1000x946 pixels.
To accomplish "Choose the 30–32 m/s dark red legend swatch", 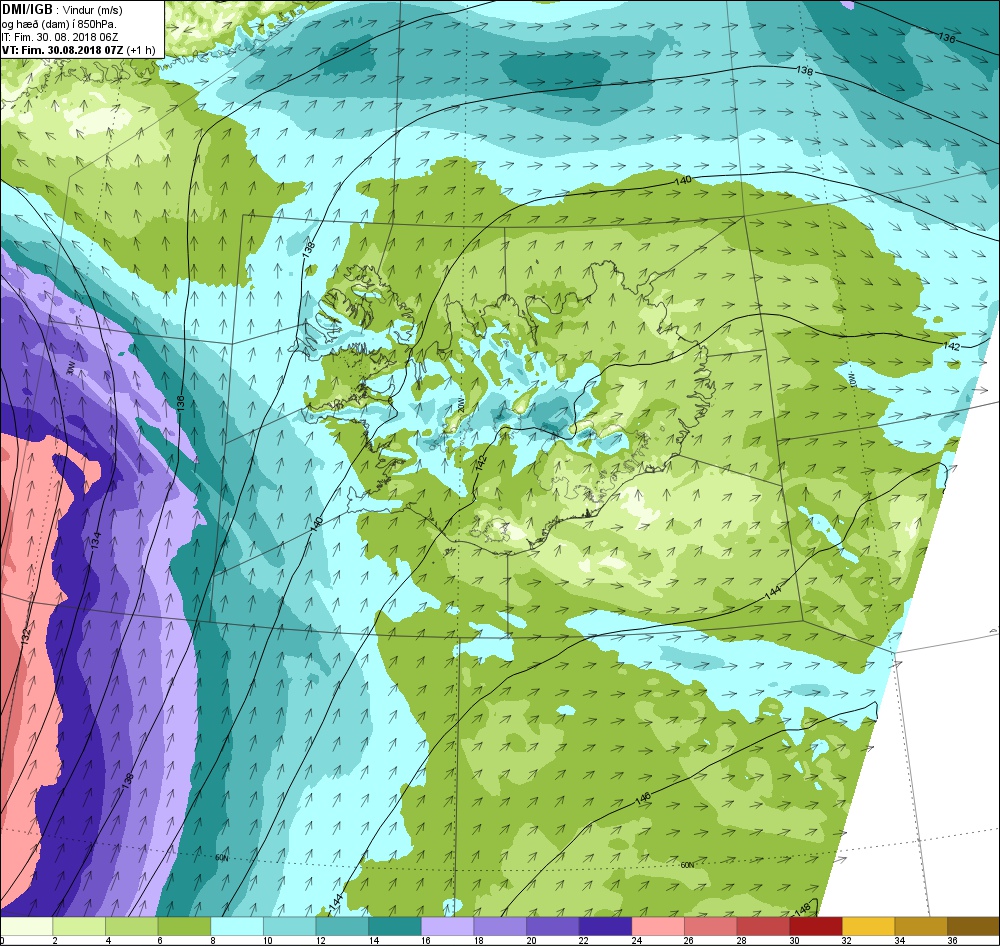I will point(816,926).
